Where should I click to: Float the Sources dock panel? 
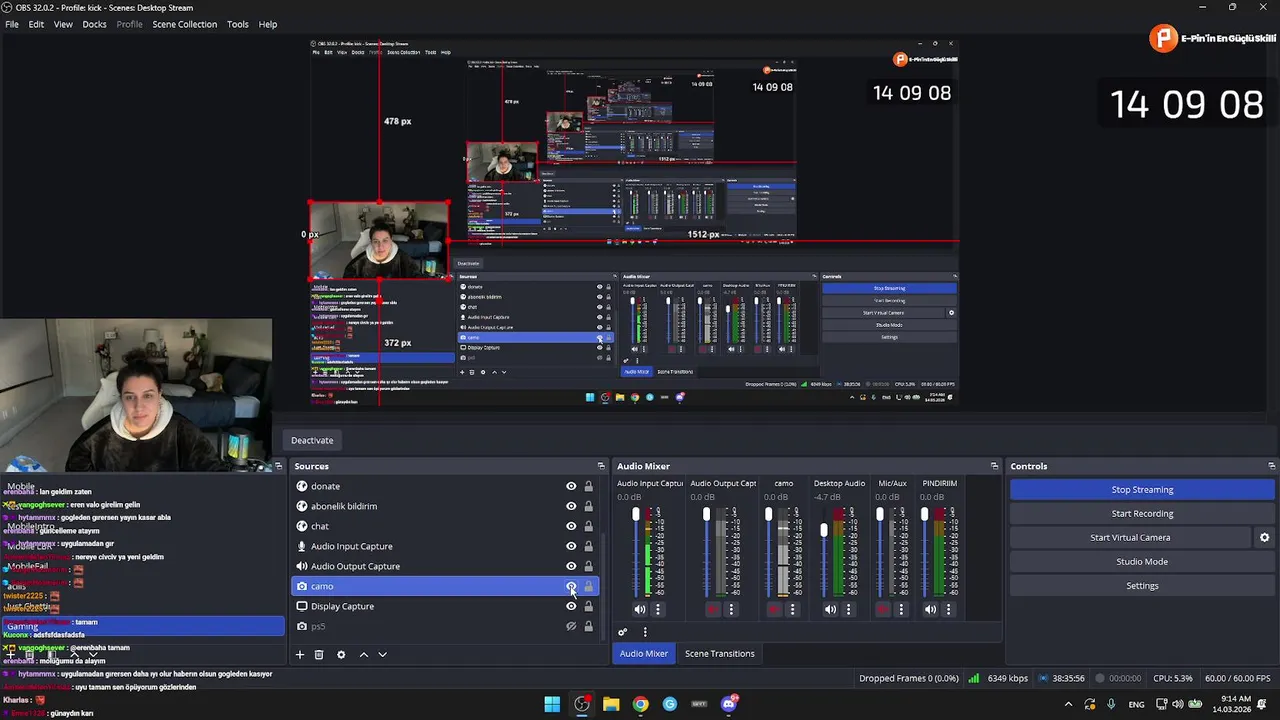[x=601, y=466]
